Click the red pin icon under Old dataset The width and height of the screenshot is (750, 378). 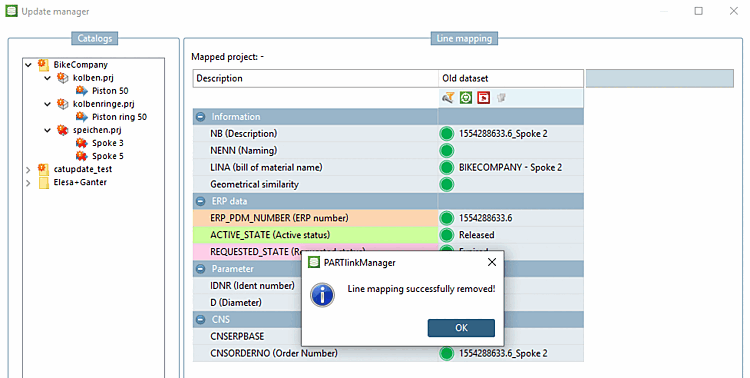484,98
